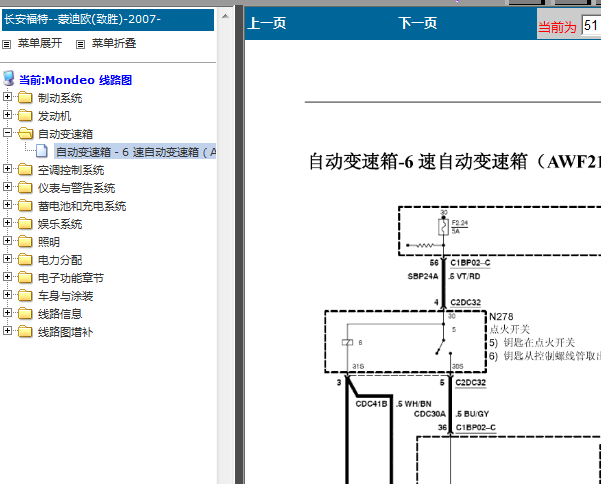Expand the 娱乐系统 tree node

coord(7,223)
